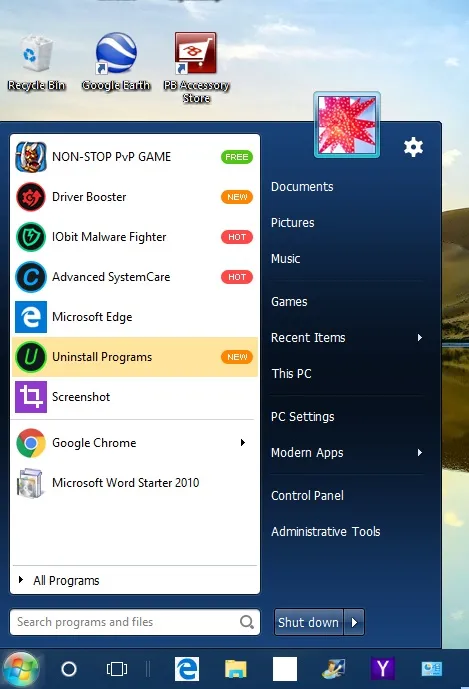Click the search magnifier icon

click(247, 622)
